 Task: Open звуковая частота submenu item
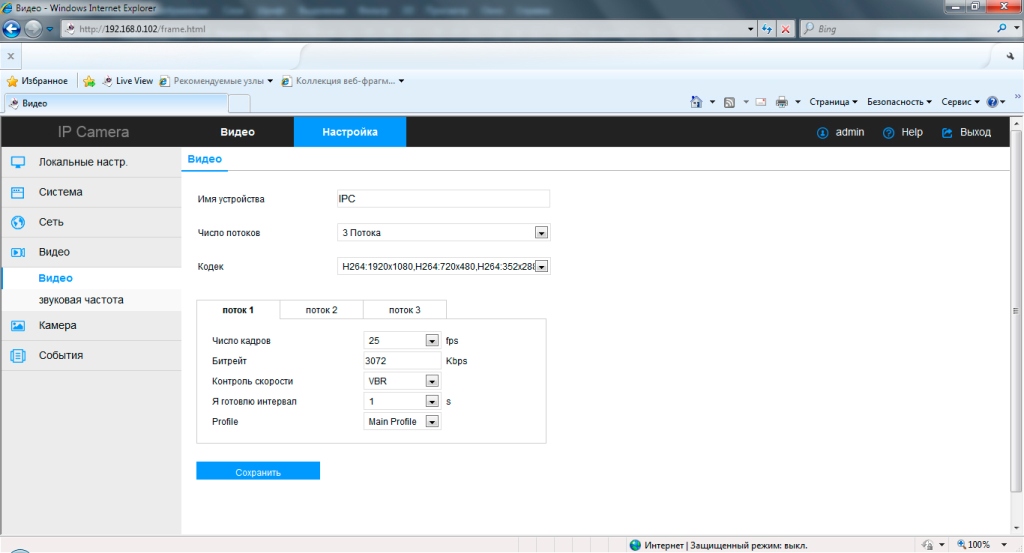(81, 300)
